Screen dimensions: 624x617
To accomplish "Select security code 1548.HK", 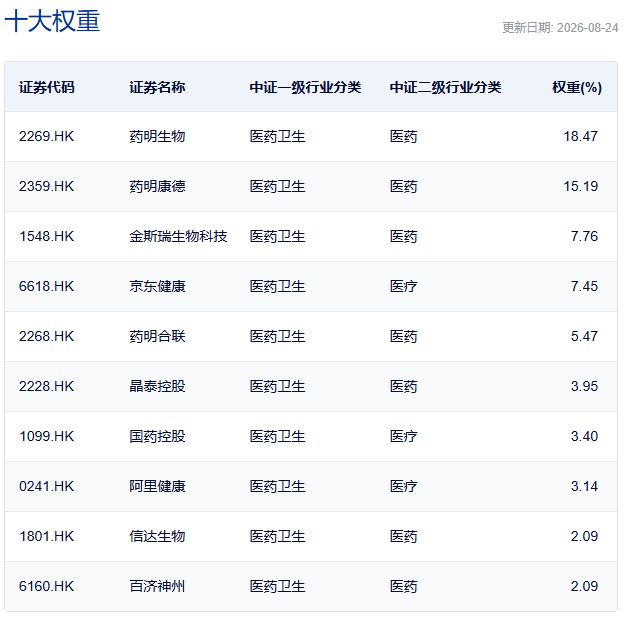I will click(47, 236).
